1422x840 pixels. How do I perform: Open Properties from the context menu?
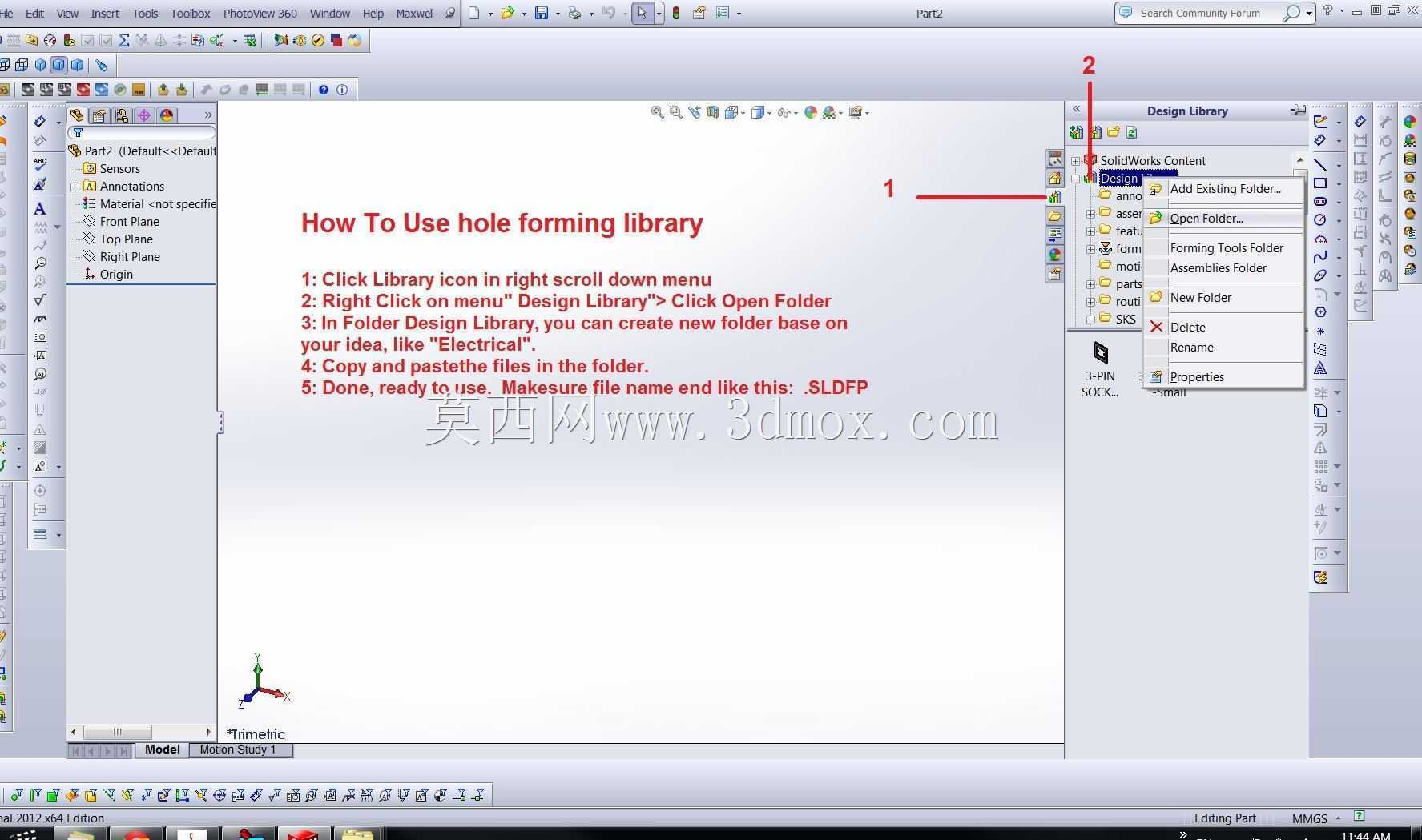pos(1223,376)
